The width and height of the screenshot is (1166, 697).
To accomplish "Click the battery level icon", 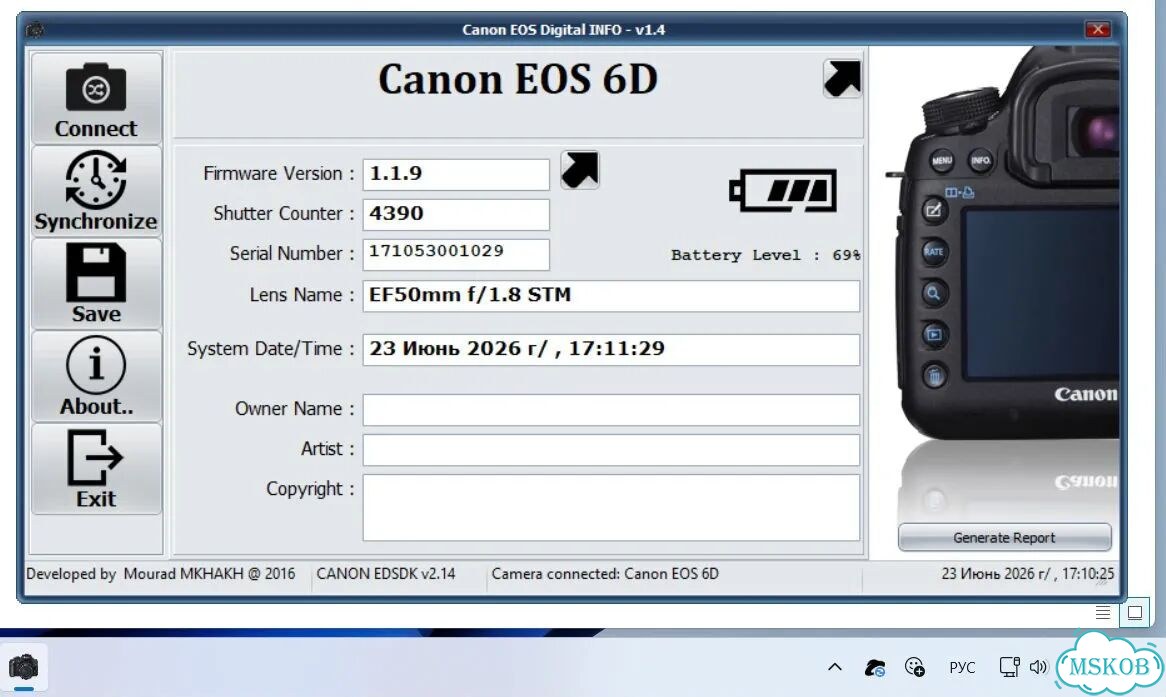I will [x=783, y=190].
